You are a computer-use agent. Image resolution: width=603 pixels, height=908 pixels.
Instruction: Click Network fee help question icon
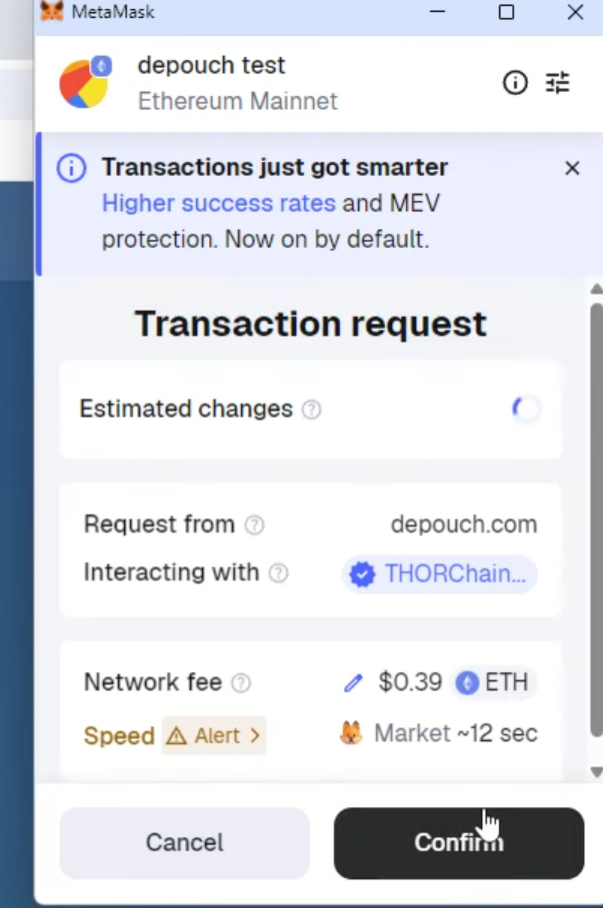pyautogui.click(x=241, y=683)
